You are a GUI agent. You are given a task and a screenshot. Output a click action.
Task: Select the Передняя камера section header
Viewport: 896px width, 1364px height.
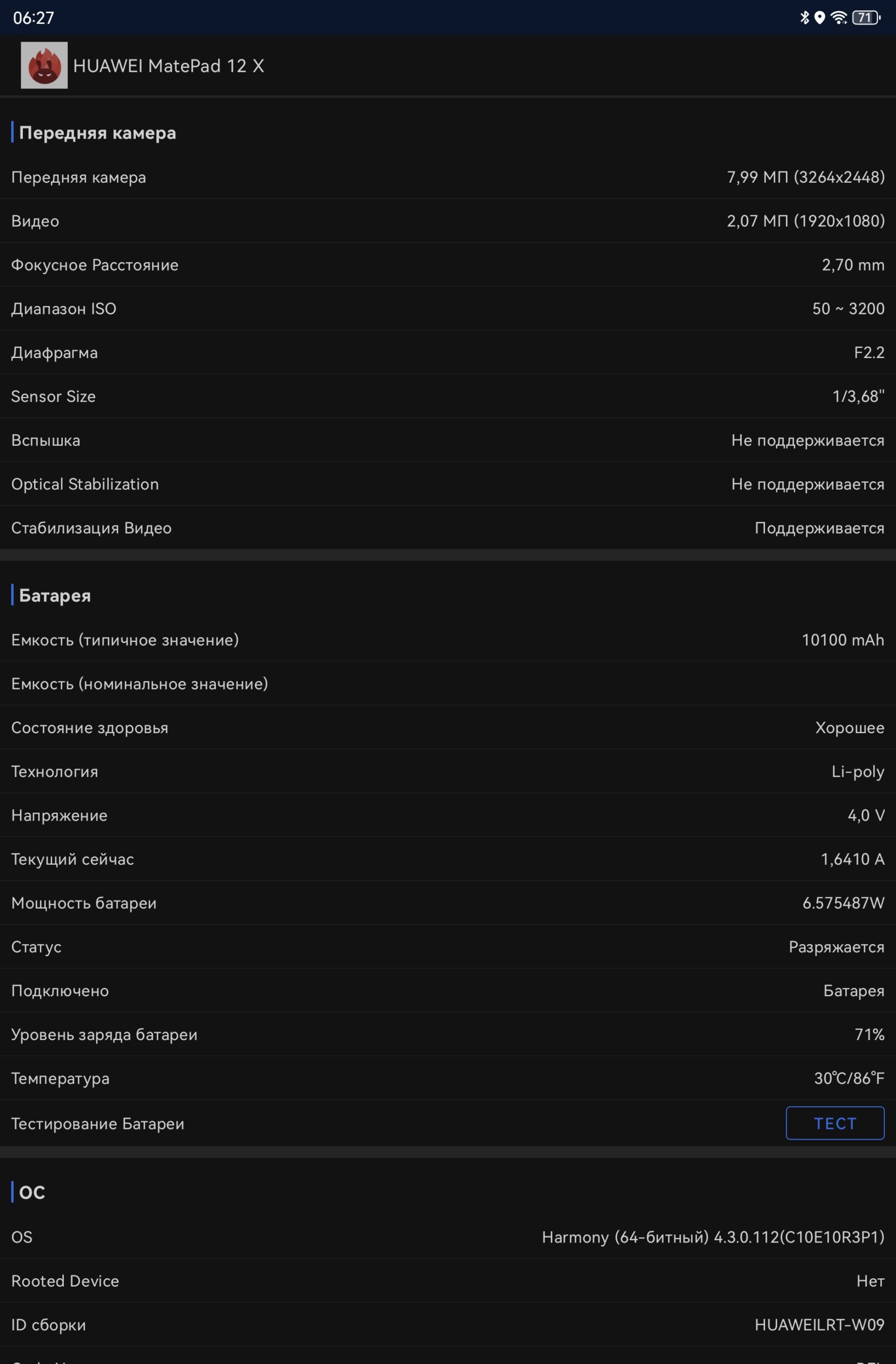pyautogui.click(x=97, y=133)
